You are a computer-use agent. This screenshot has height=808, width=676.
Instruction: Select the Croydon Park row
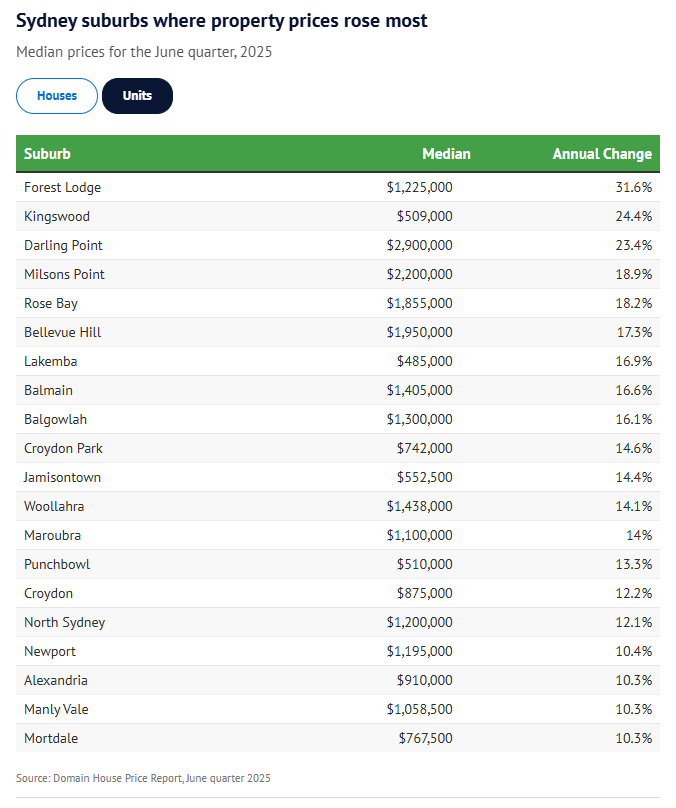coord(63,448)
